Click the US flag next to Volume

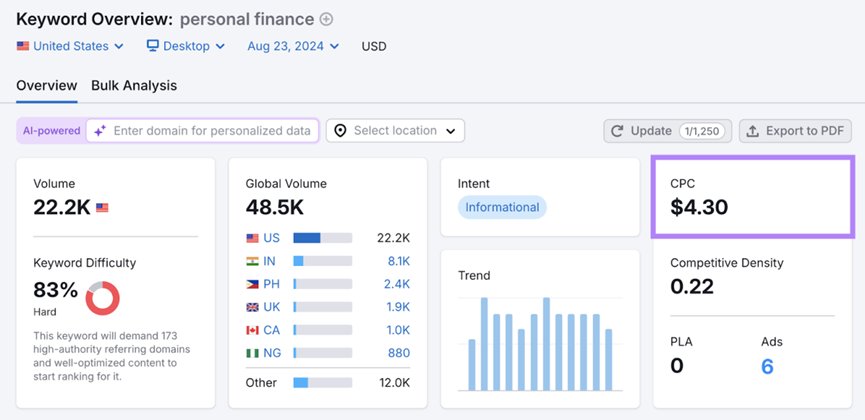pyautogui.click(x=102, y=208)
